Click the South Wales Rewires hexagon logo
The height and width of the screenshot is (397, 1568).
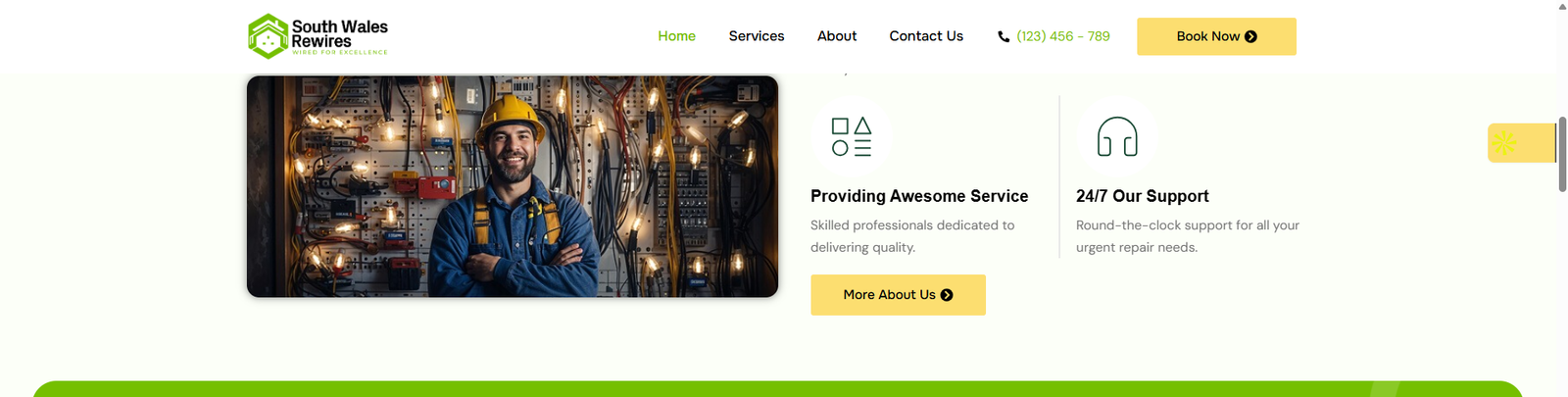pyautogui.click(x=268, y=36)
